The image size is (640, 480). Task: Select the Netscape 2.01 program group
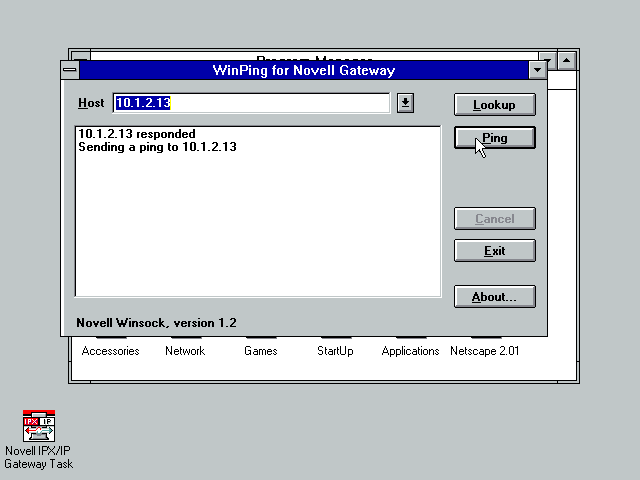tap(484, 351)
